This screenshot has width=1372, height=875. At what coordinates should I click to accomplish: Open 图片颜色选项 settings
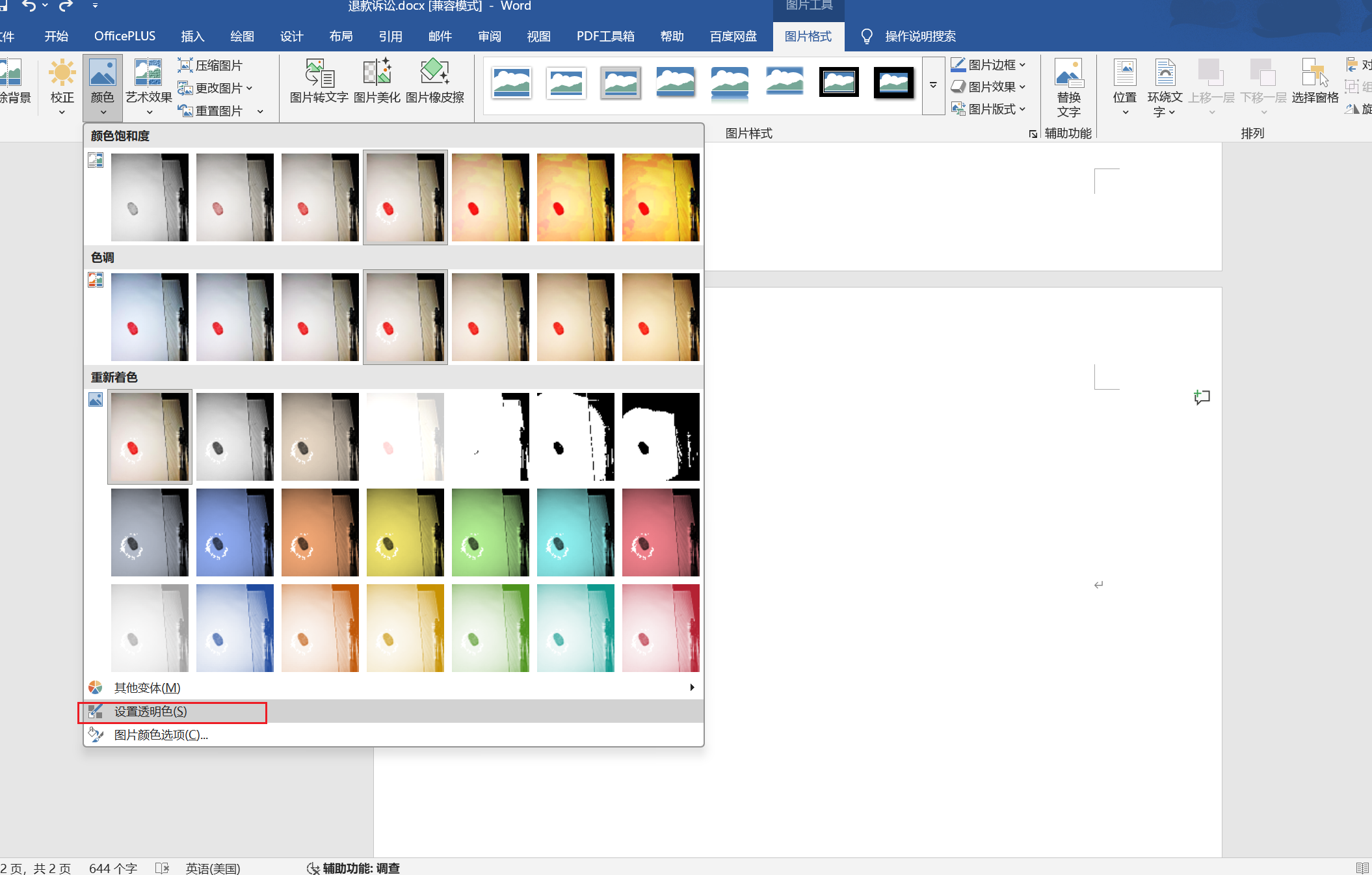tap(161, 735)
